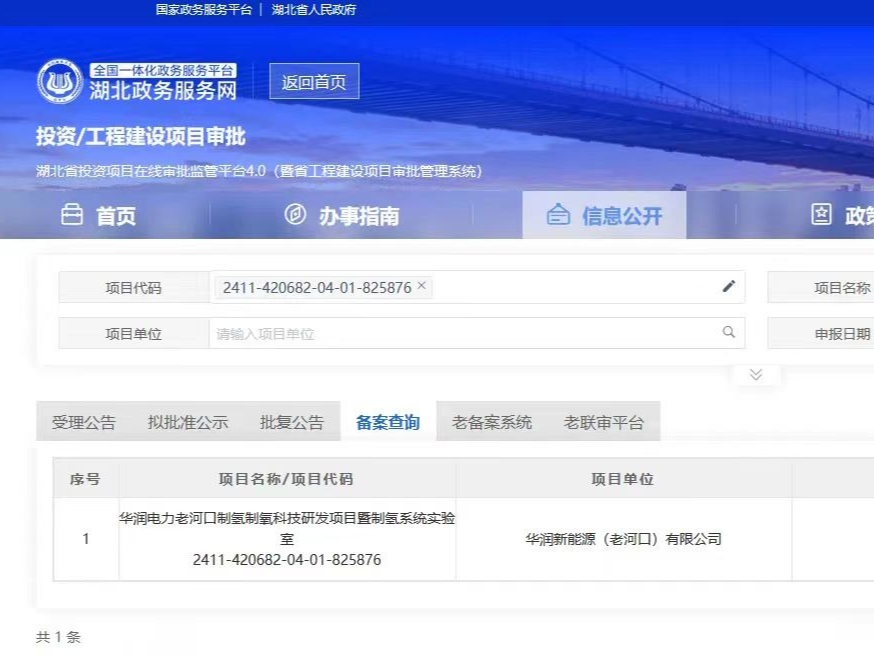Open the 首页 navigation item
This screenshot has width=874, height=656.
click(x=98, y=215)
